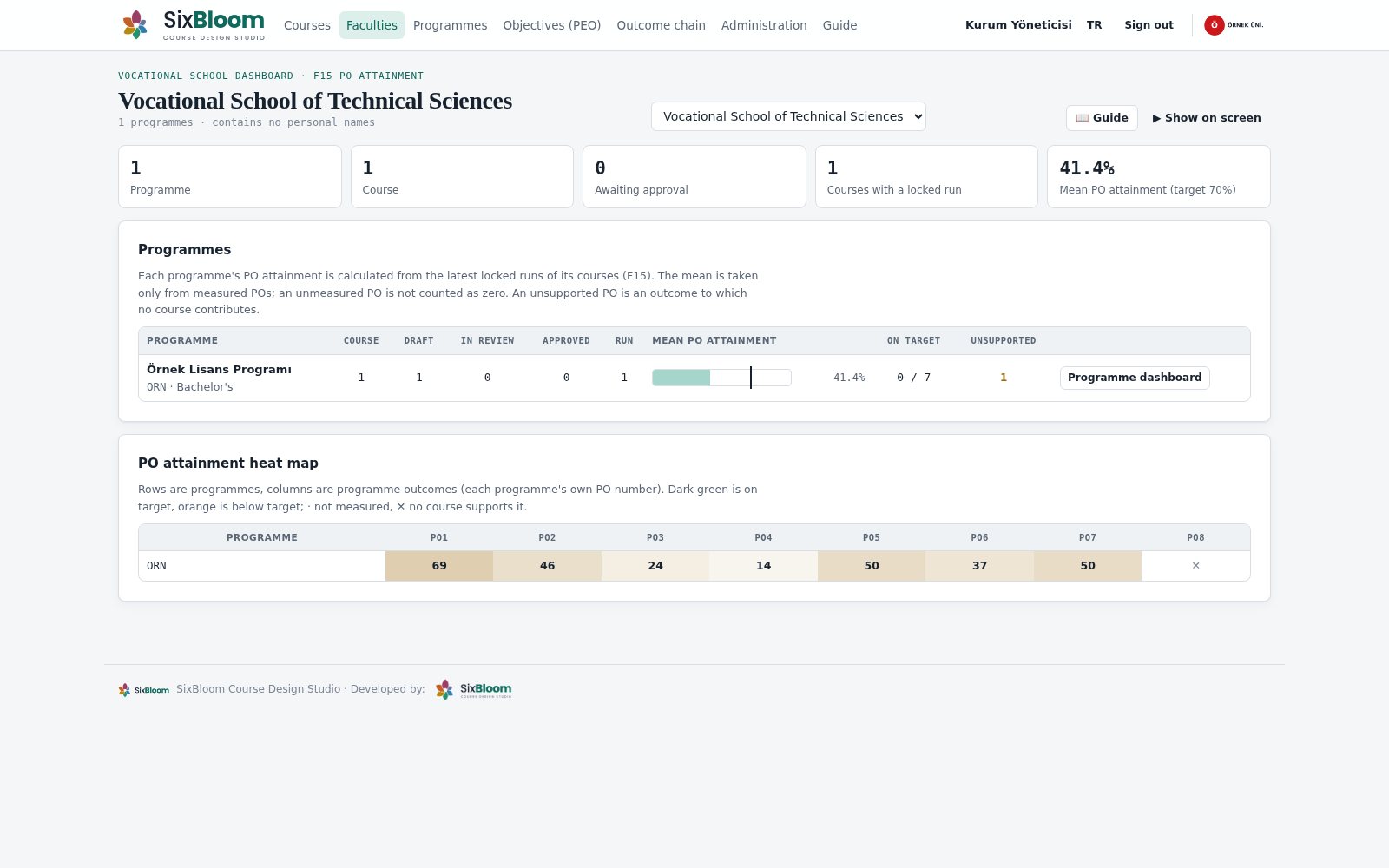Click Courses with a locked run card
Screen dimensions: 1389x868
point(926,177)
